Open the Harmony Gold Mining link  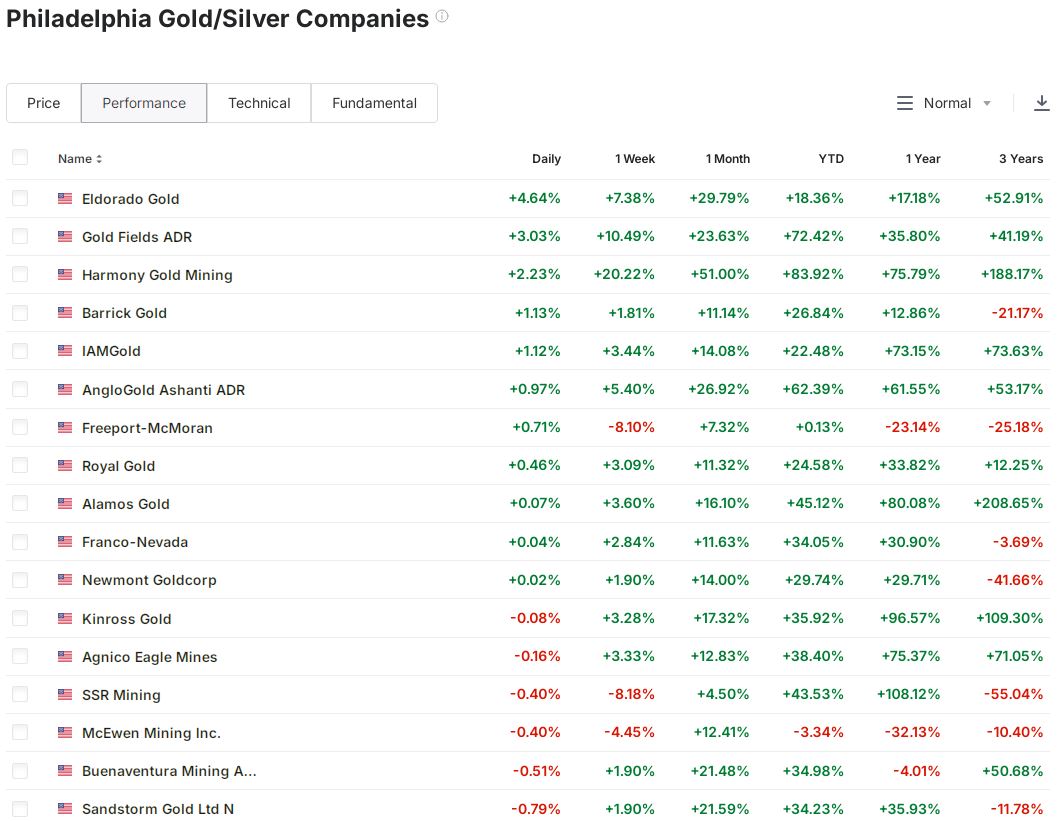(x=157, y=275)
